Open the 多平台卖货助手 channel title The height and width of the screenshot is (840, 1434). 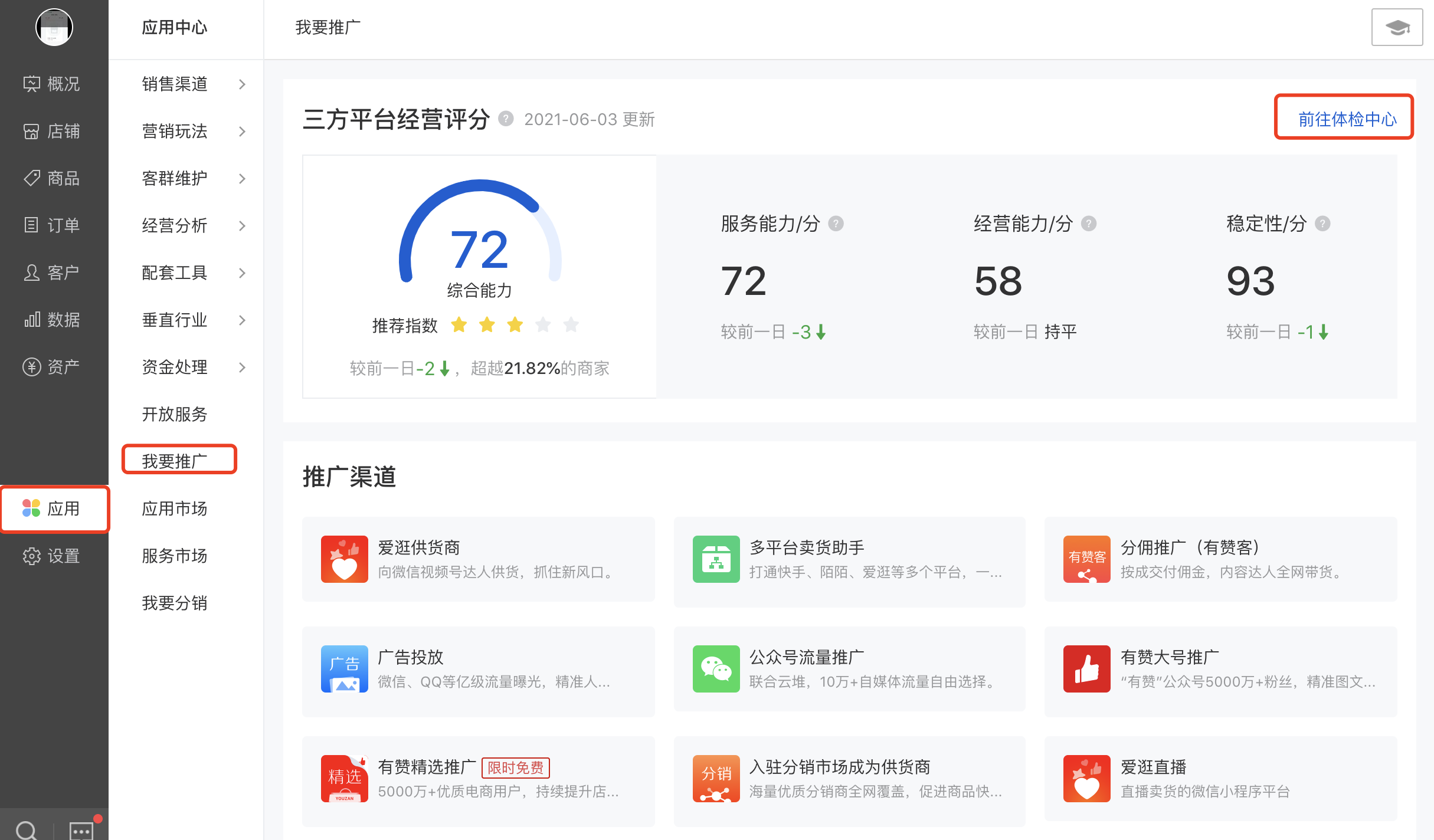click(x=807, y=547)
